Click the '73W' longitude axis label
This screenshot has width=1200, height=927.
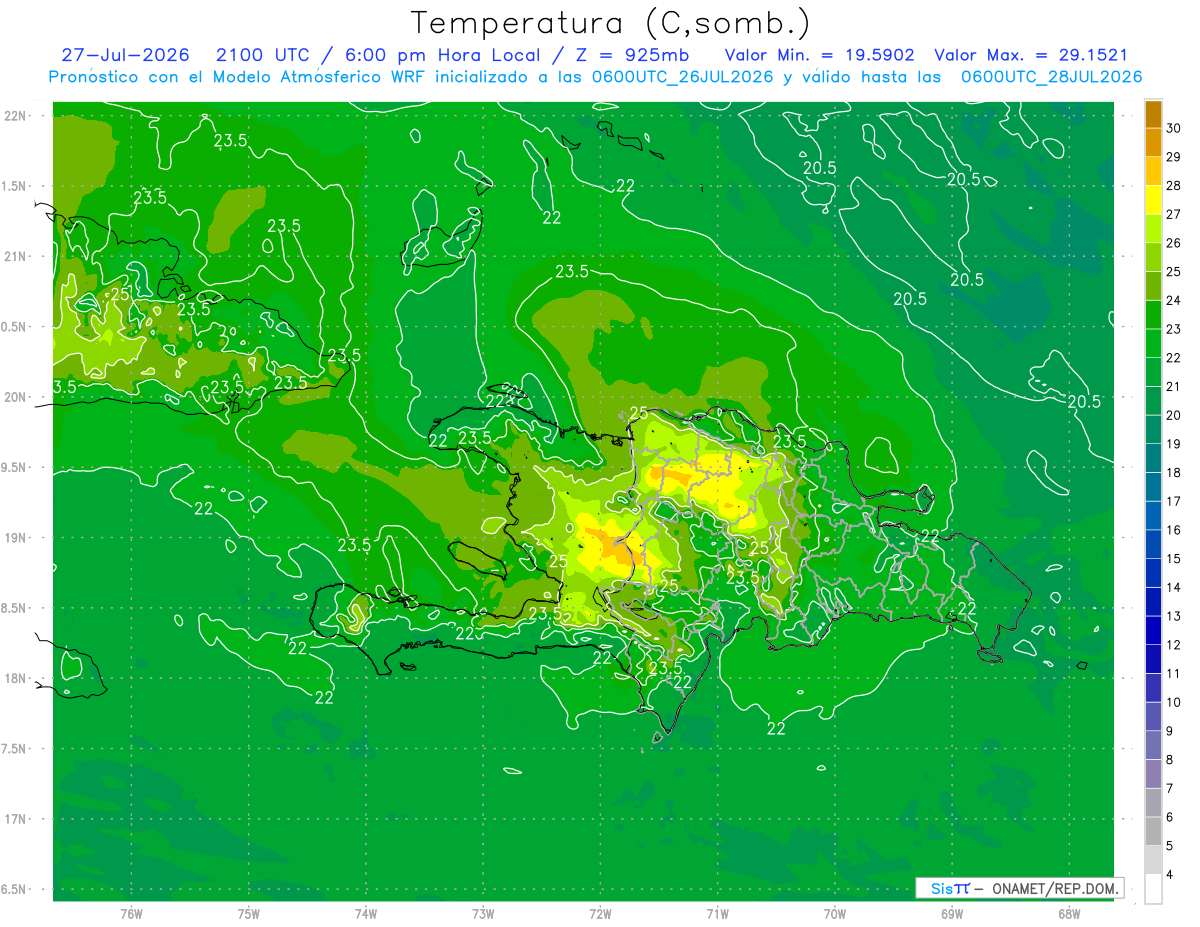click(x=483, y=913)
